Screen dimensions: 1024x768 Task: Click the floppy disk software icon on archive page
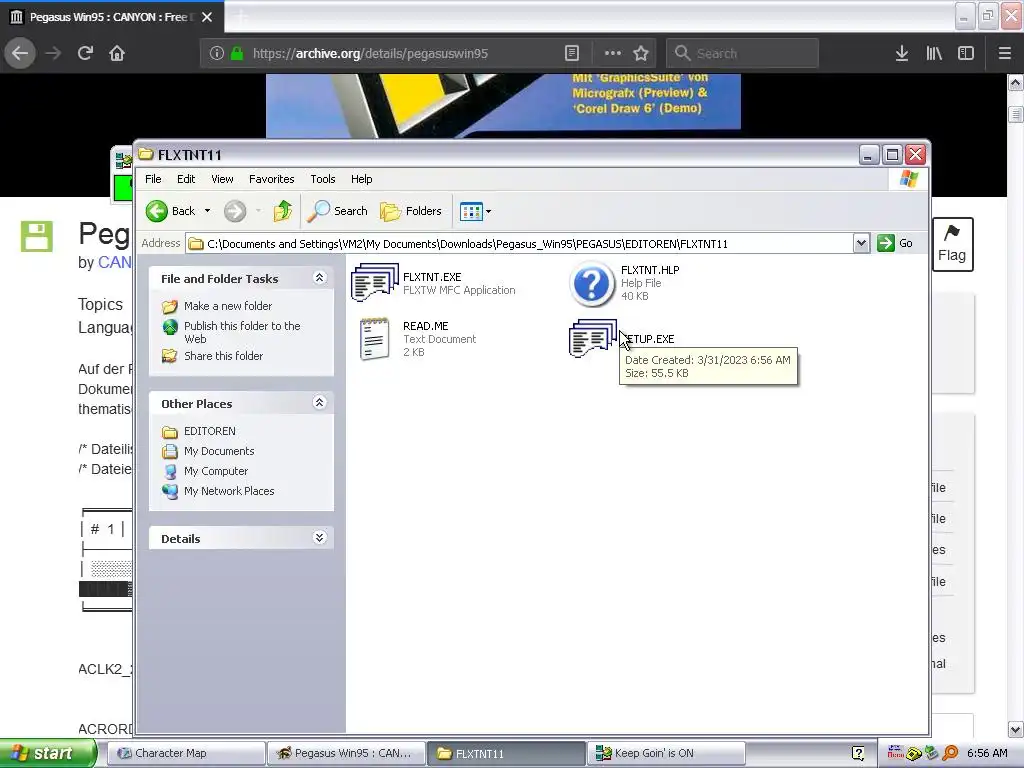click(x=37, y=236)
